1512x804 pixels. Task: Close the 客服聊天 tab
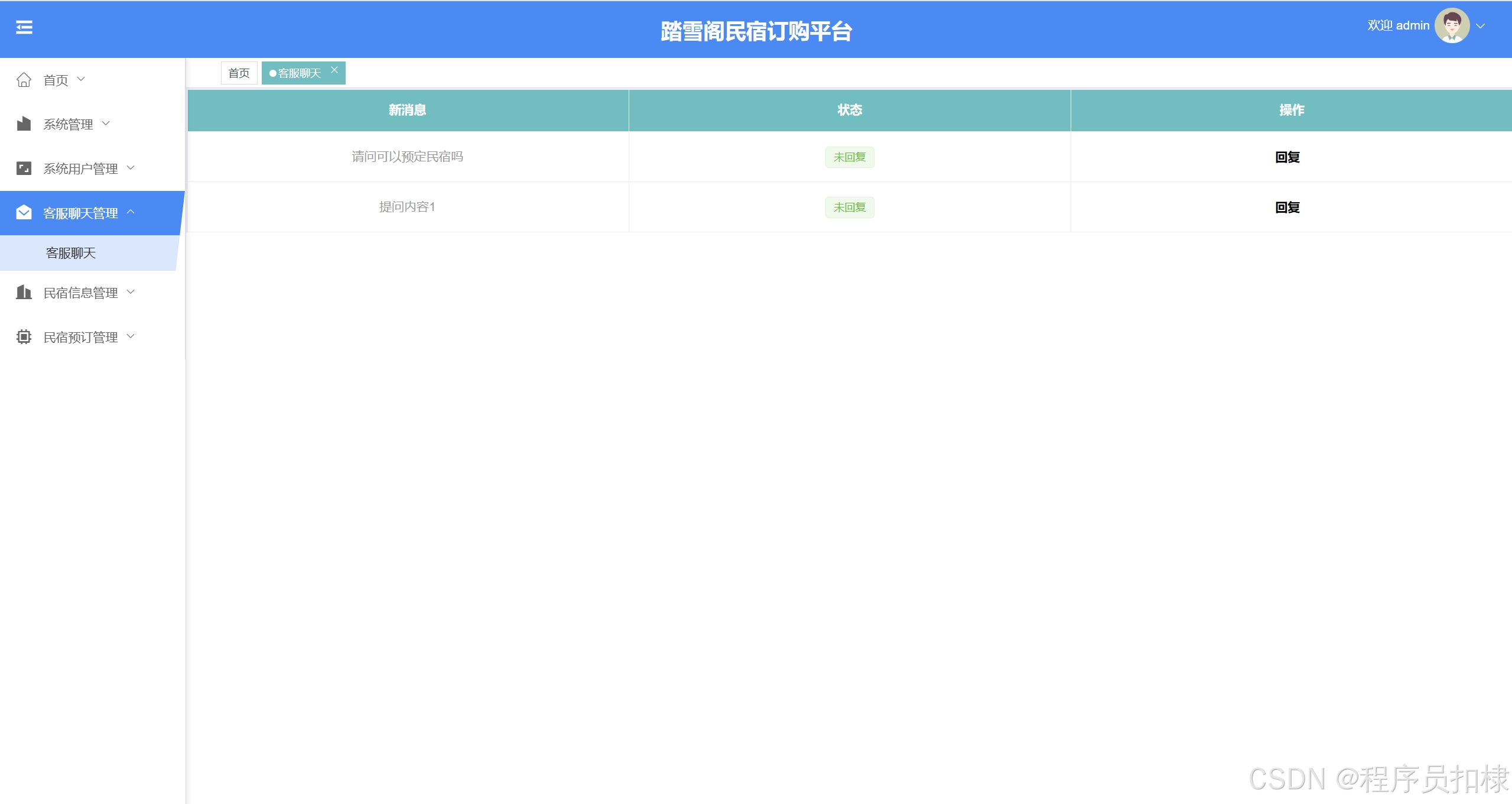pos(334,70)
